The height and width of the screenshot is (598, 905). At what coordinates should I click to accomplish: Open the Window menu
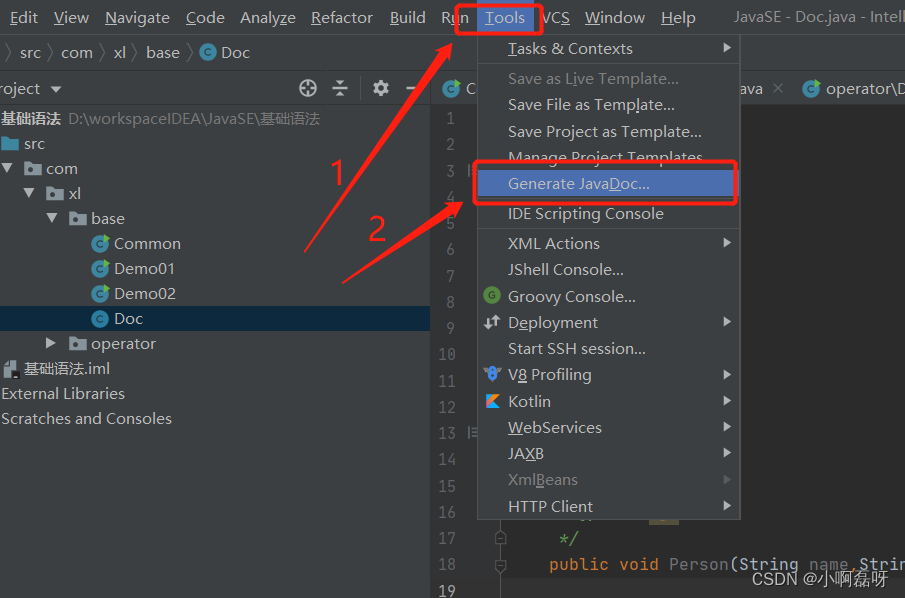coord(615,18)
